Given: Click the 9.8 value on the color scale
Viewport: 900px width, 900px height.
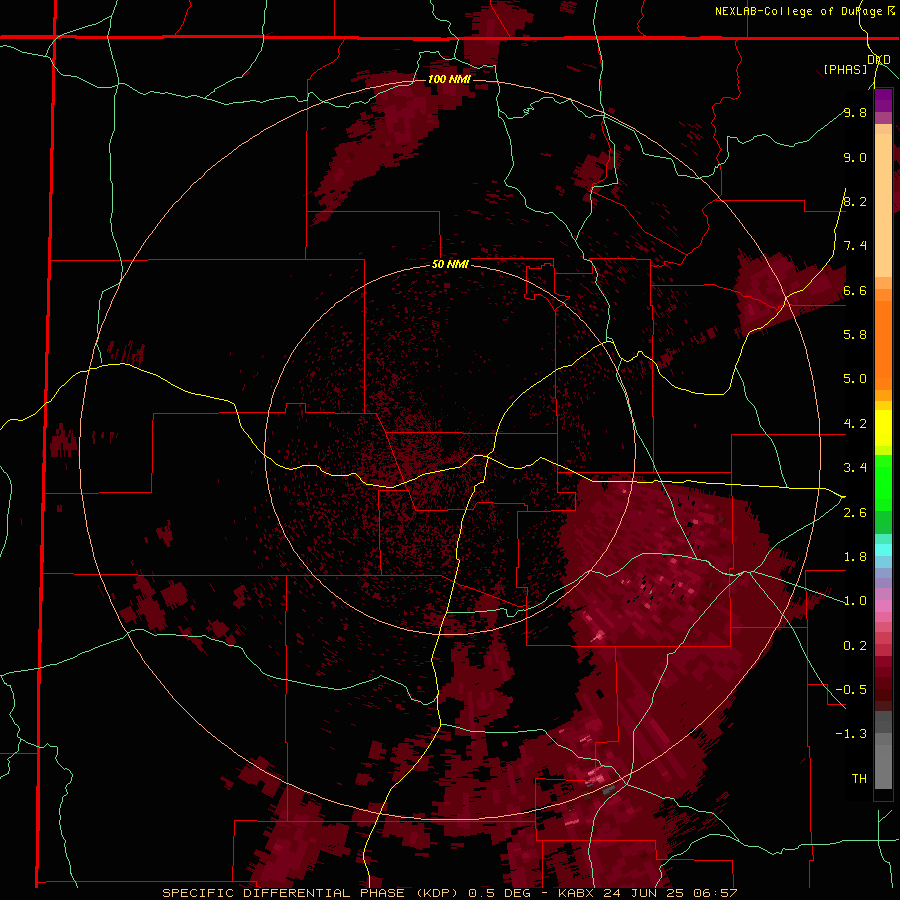Looking at the screenshot, I should (x=855, y=112).
